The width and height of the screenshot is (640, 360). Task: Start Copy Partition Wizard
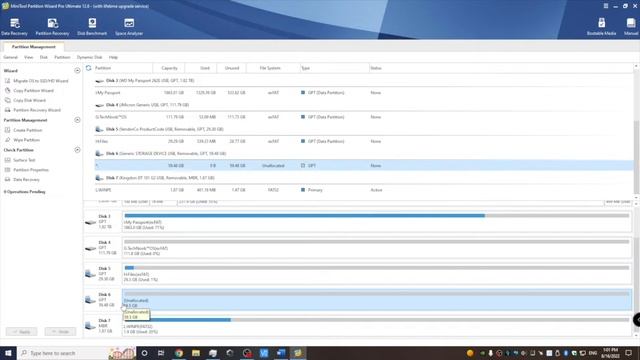[x=29, y=91]
